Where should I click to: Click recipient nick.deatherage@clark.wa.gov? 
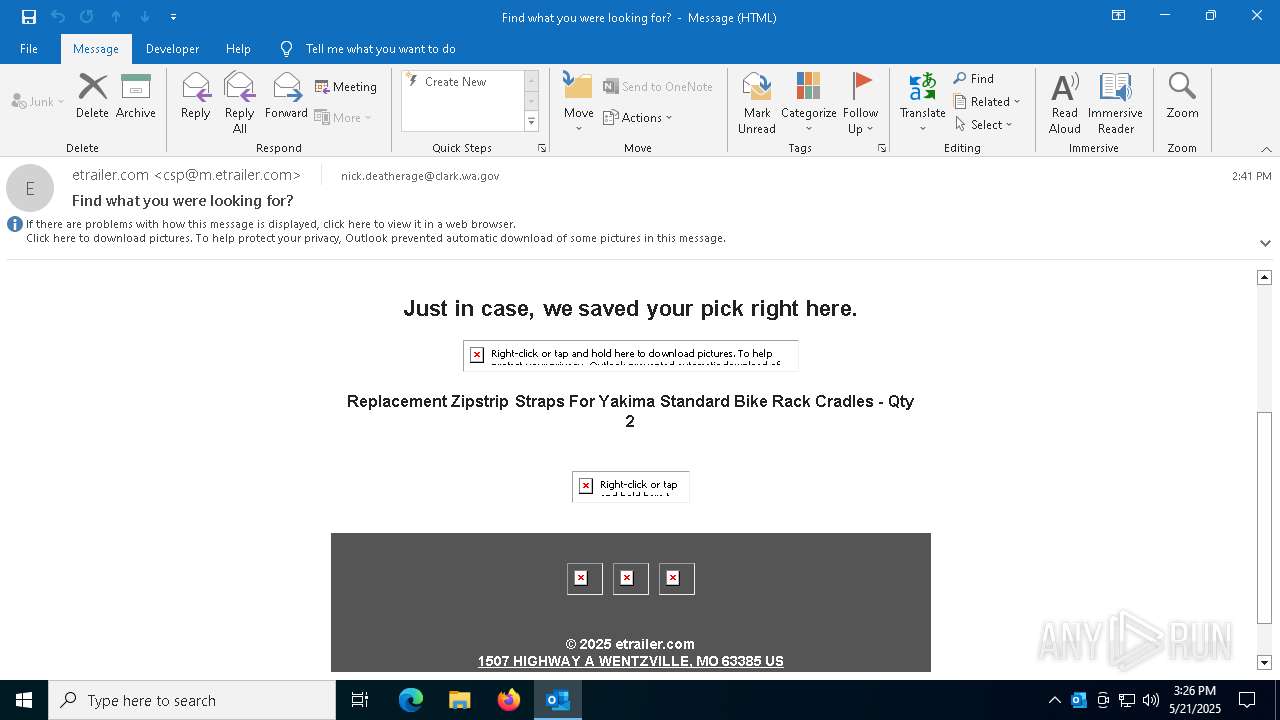(420, 176)
